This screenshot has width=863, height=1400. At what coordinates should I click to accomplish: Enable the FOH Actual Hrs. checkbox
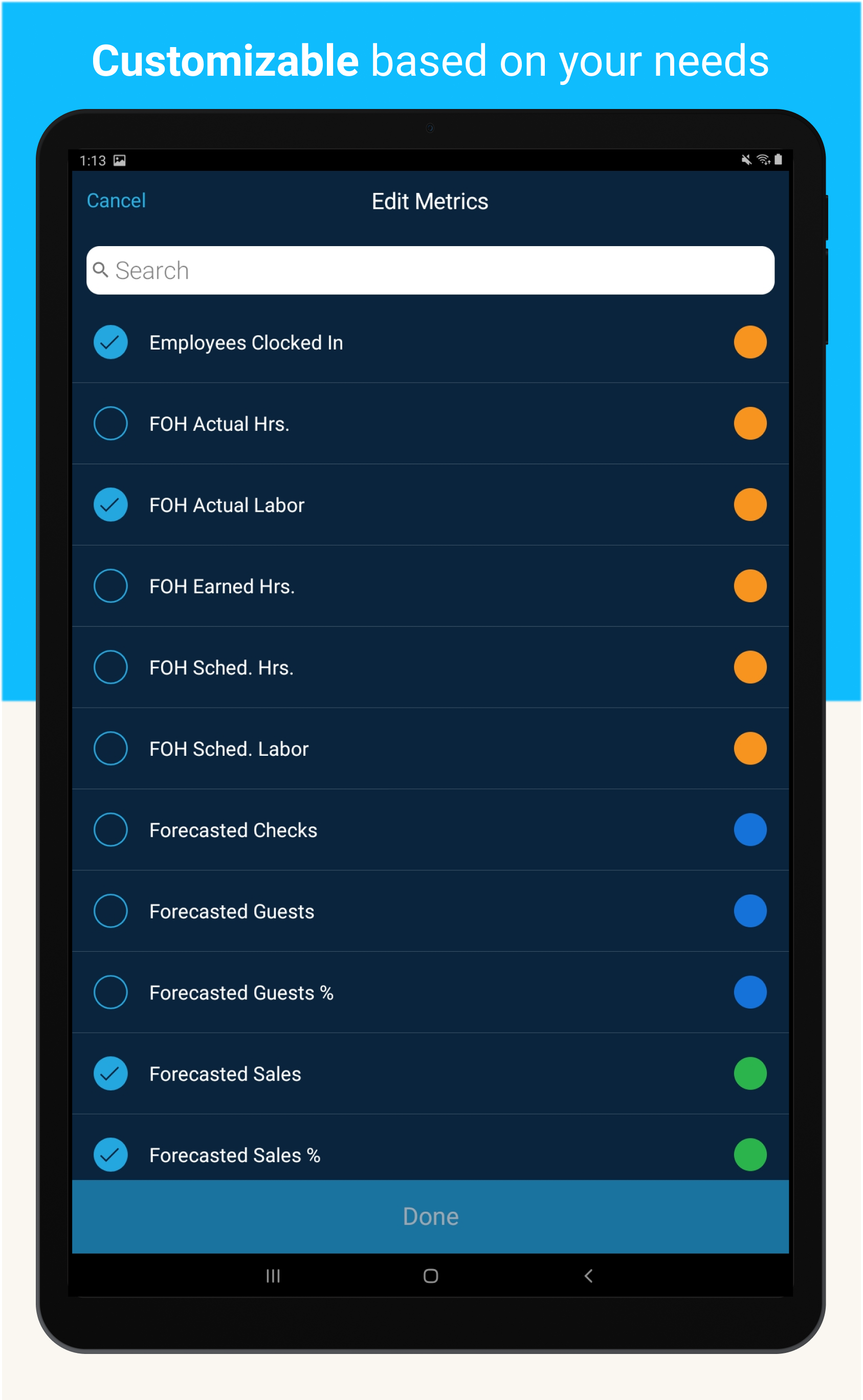coord(110,423)
